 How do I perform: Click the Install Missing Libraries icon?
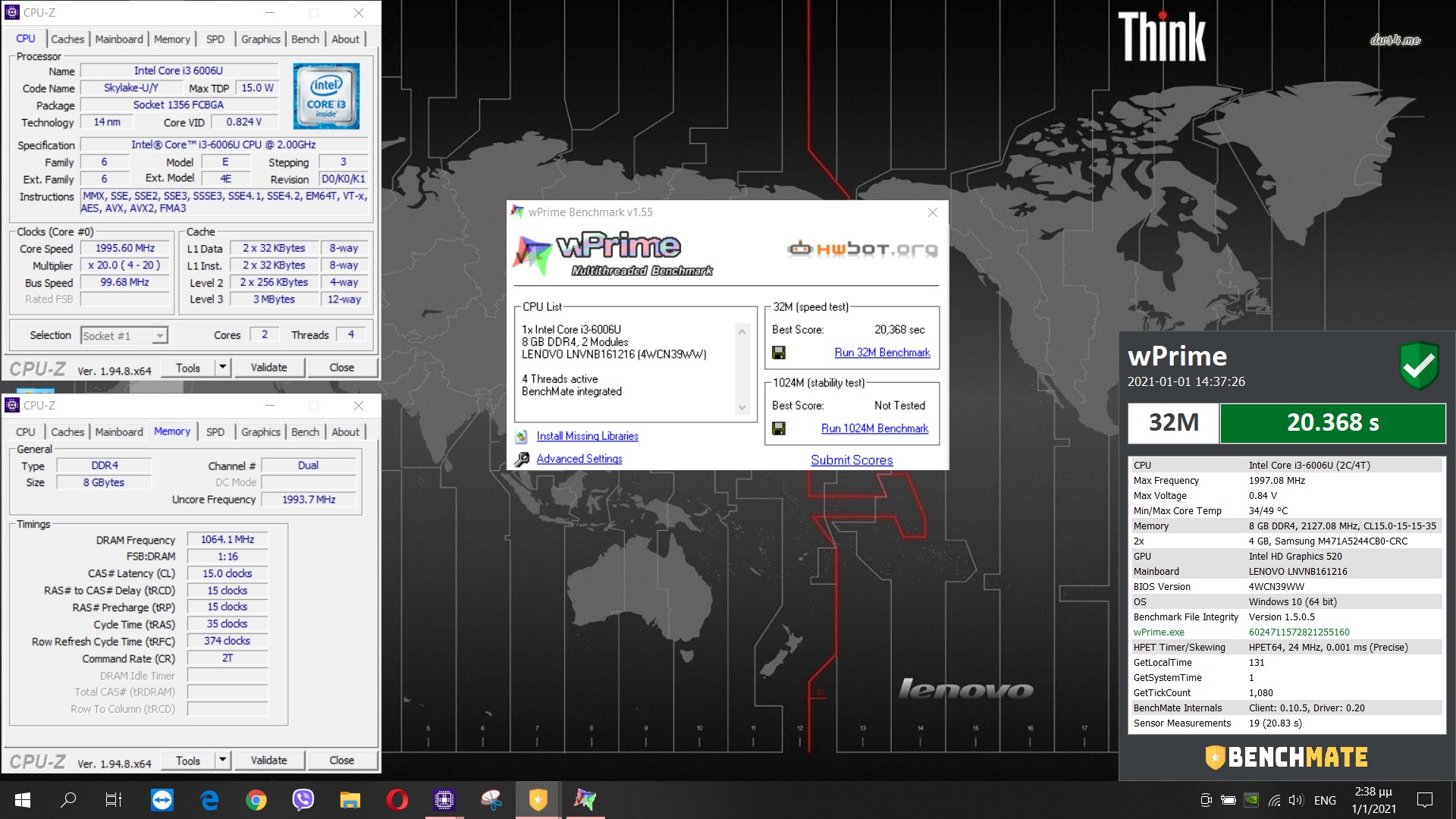[x=522, y=436]
